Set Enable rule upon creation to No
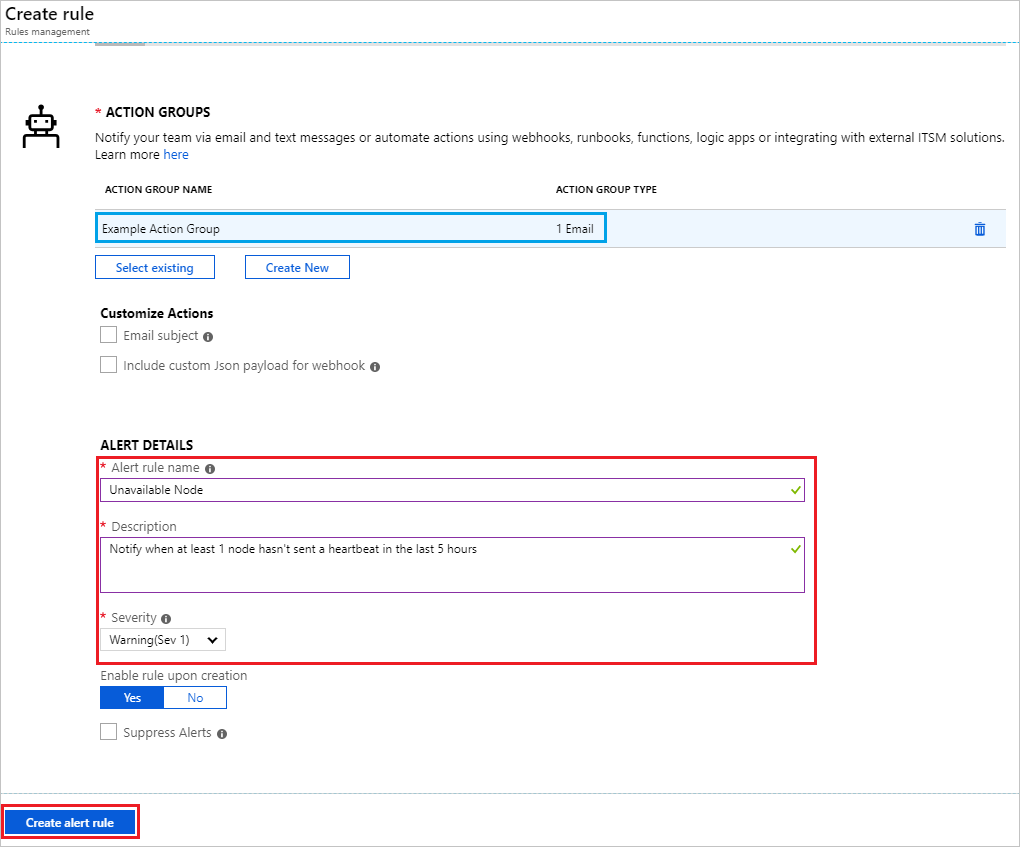1020x847 pixels. 195,697
